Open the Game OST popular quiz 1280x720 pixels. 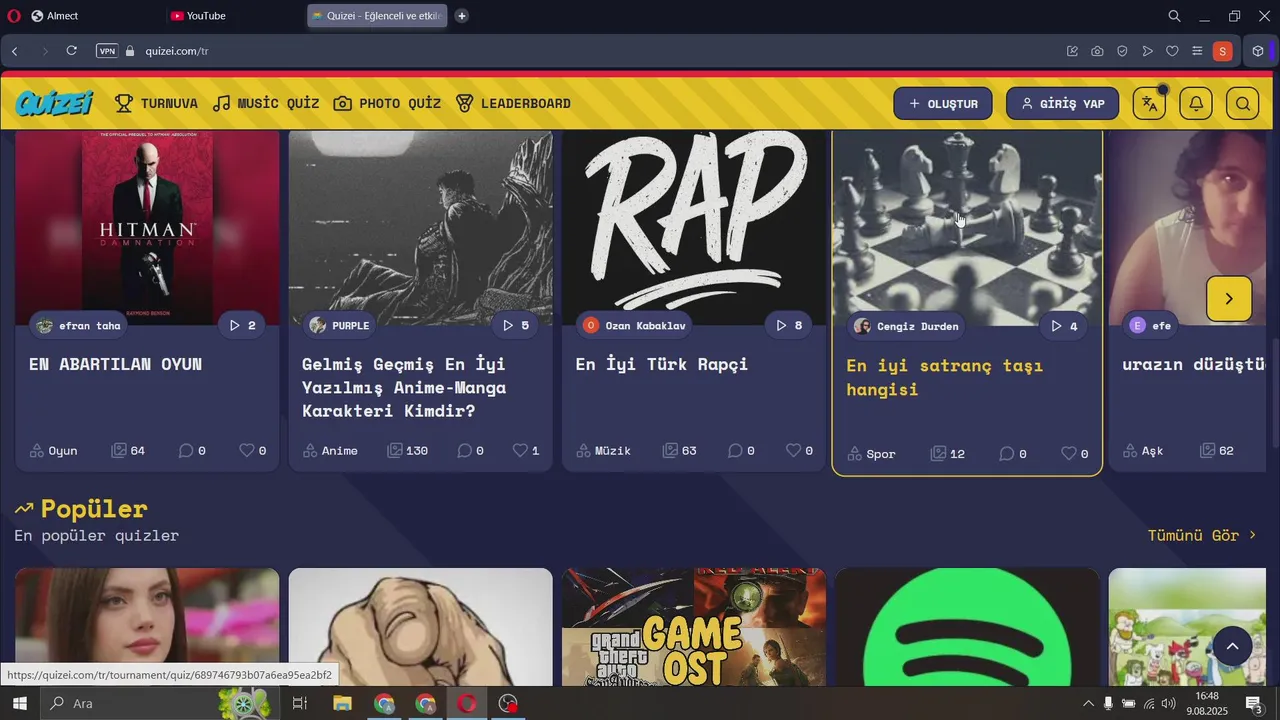[x=694, y=627]
